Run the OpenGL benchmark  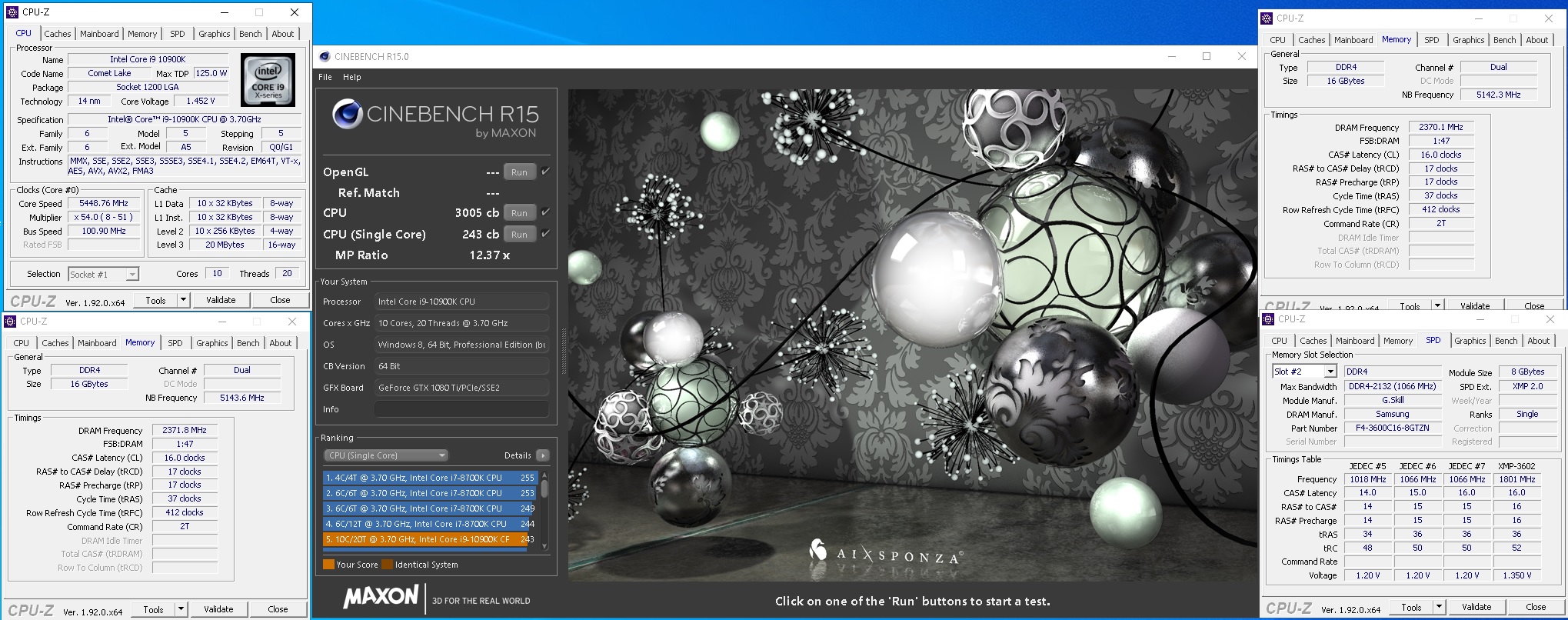(x=520, y=172)
